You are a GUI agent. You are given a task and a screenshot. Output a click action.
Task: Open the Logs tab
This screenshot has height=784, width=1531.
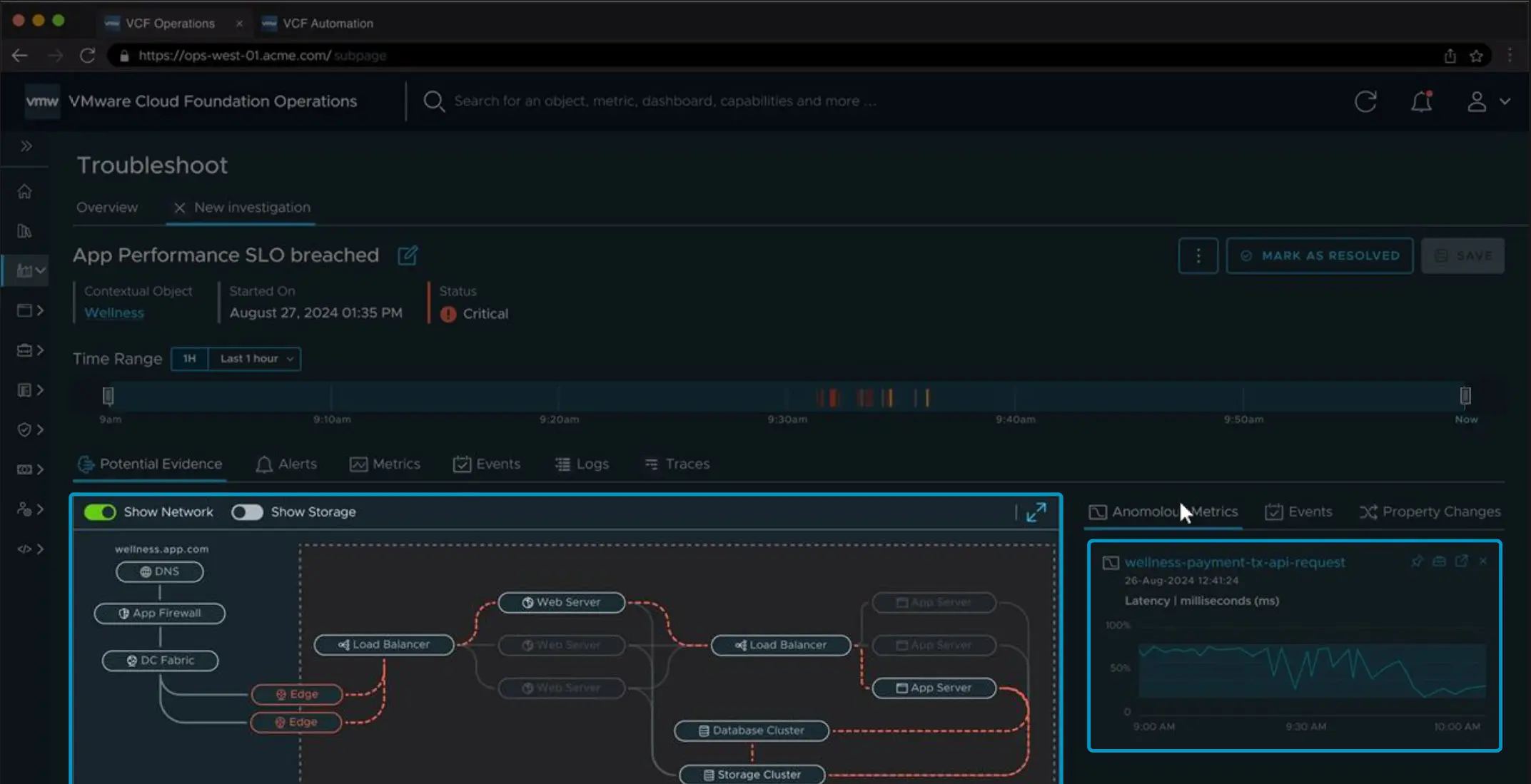click(x=582, y=464)
